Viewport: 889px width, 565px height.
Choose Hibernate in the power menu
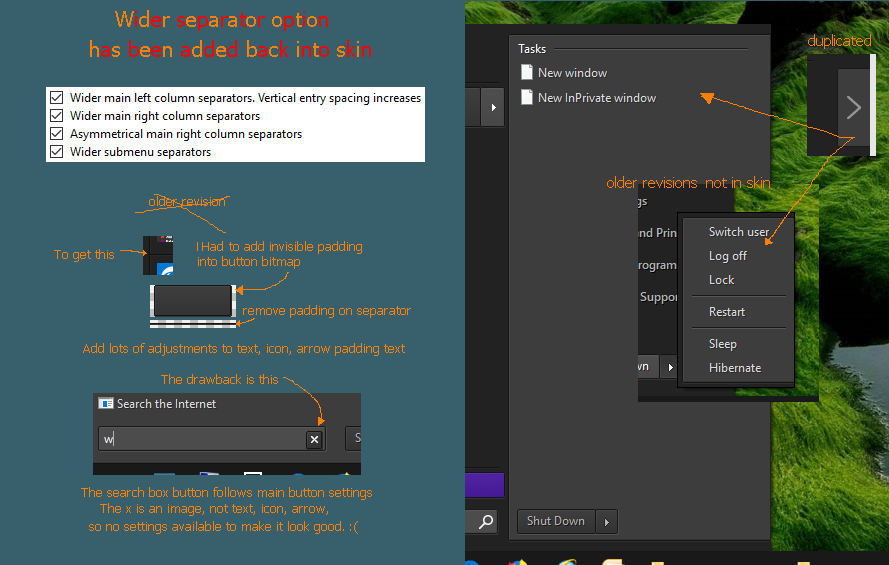pyautogui.click(x=734, y=368)
